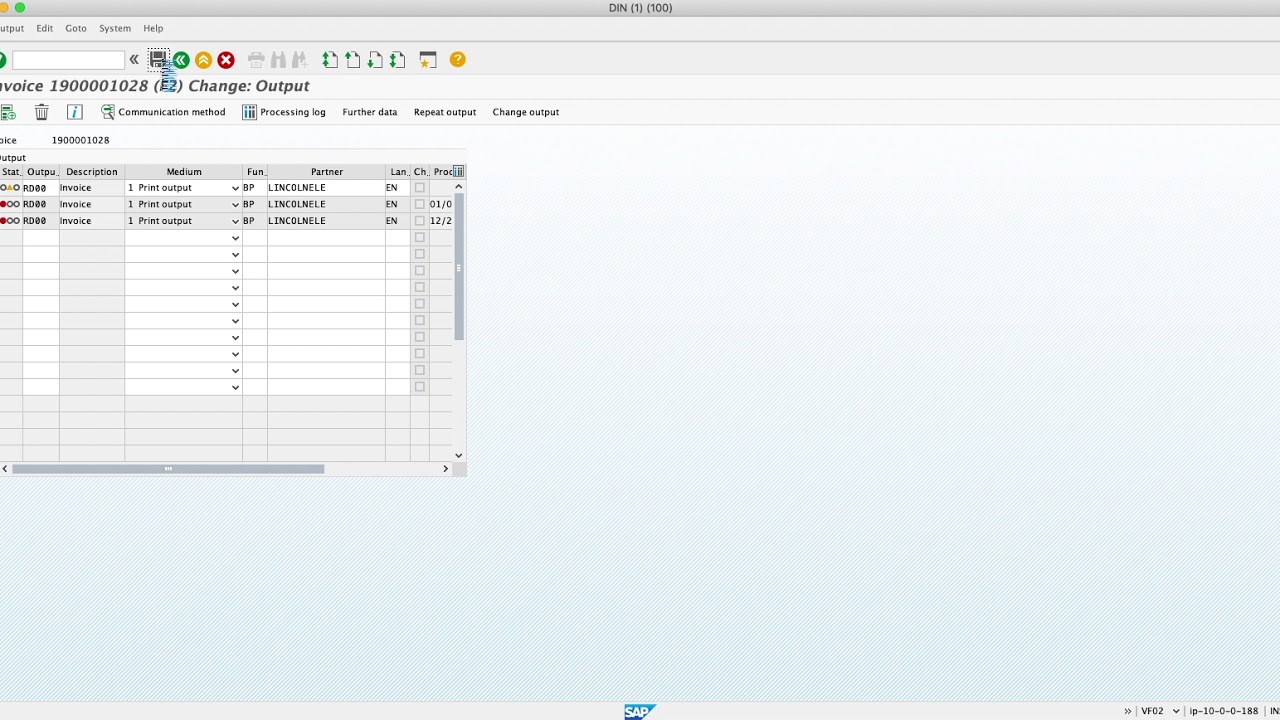Click the horizontal scrollbar thumb below the table
The image size is (1280, 720).
pos(168,469)
